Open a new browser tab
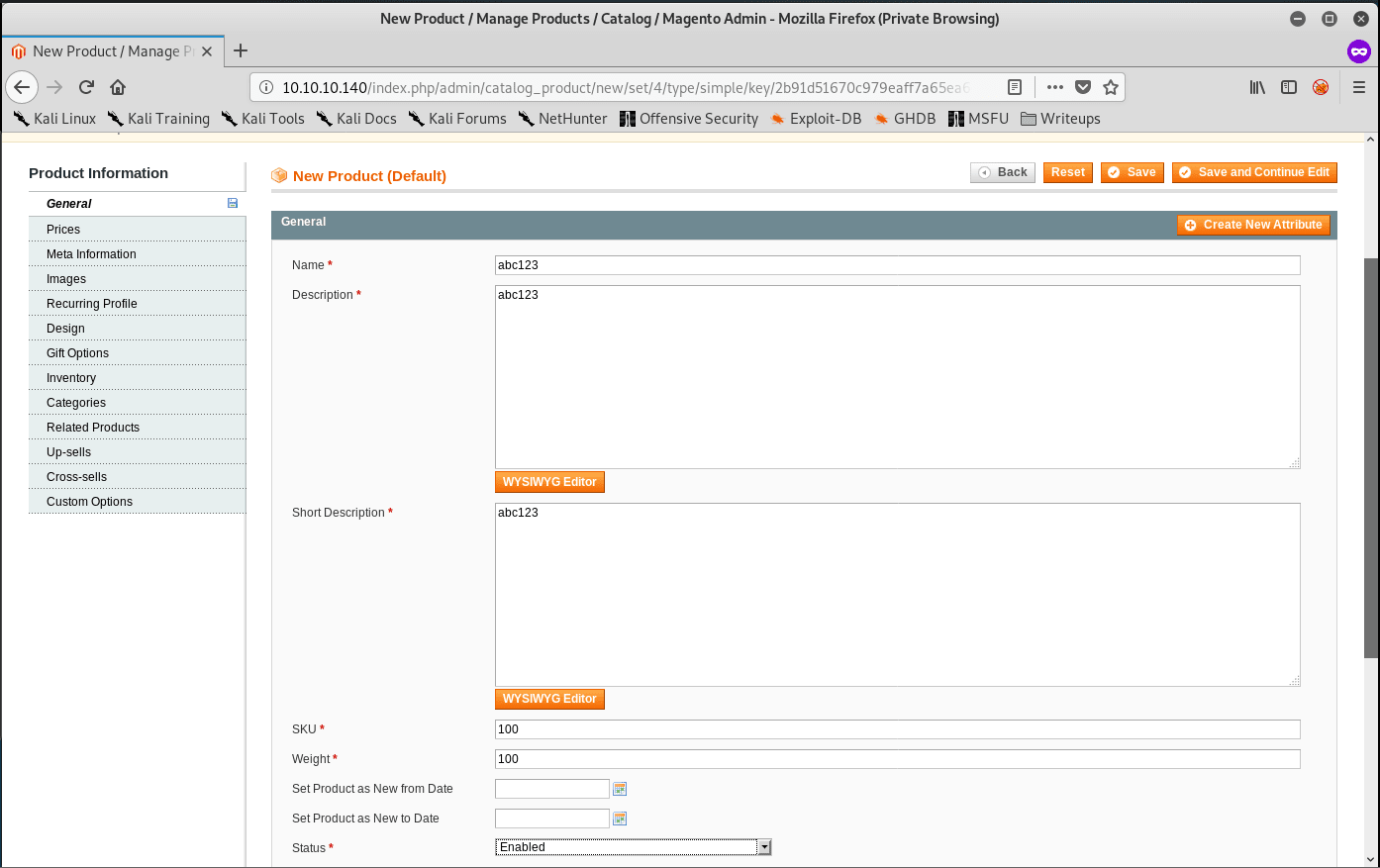 pos(241,50)
